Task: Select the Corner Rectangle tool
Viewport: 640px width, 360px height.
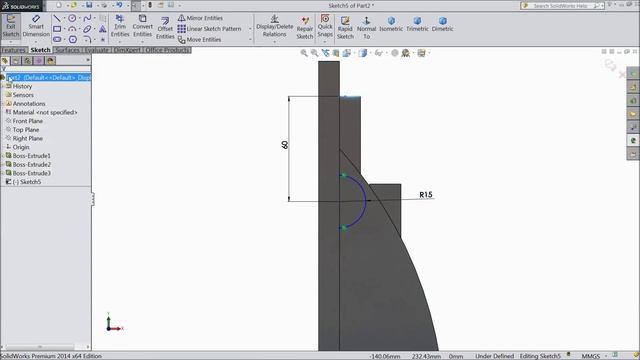Action: coord(57,29)
